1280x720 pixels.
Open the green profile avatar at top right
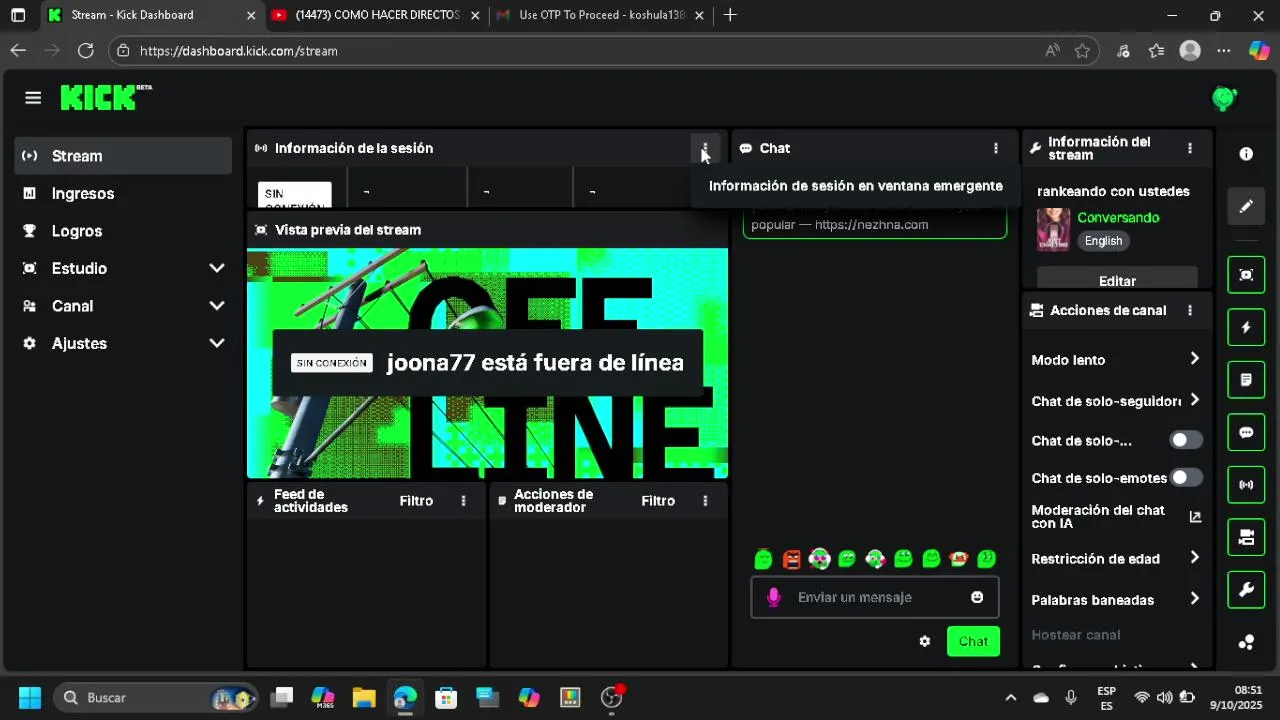coord(1224,98)
